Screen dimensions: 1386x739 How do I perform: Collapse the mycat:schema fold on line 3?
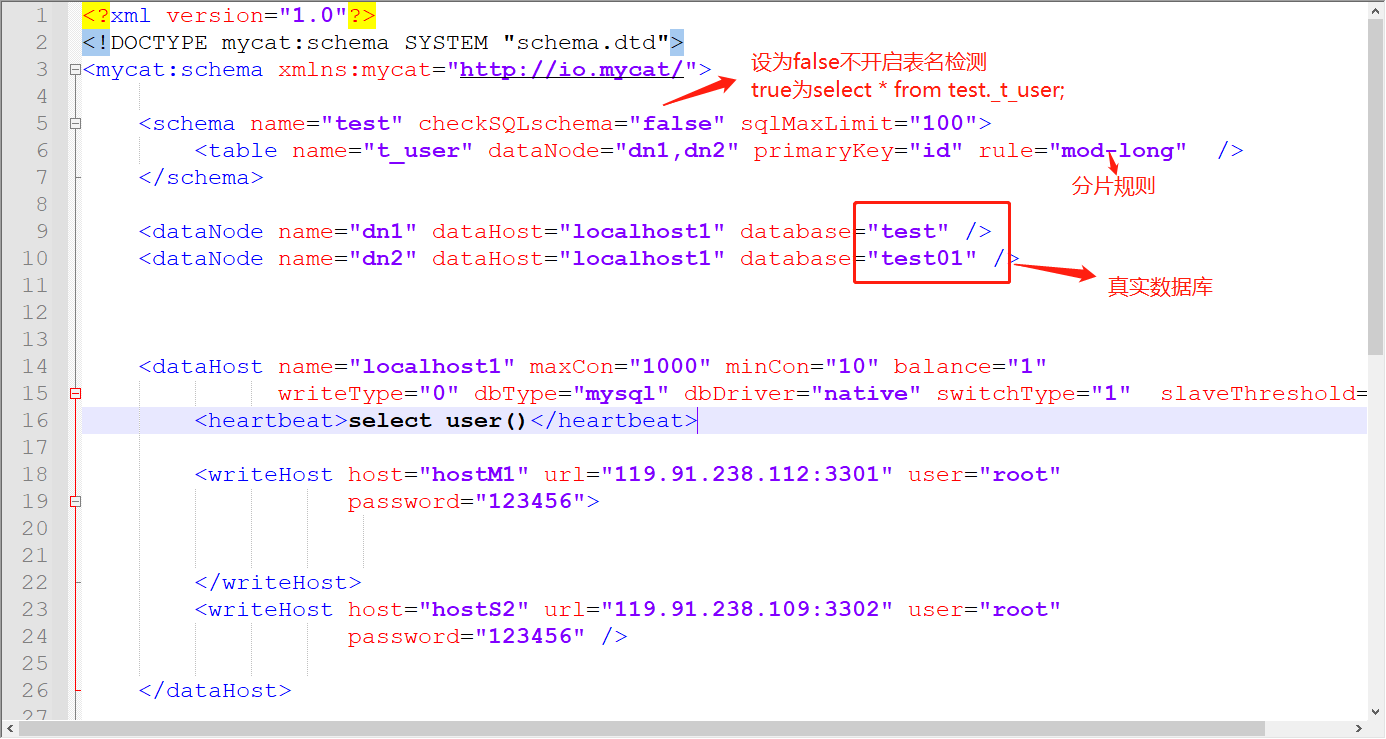click(75, 70)
